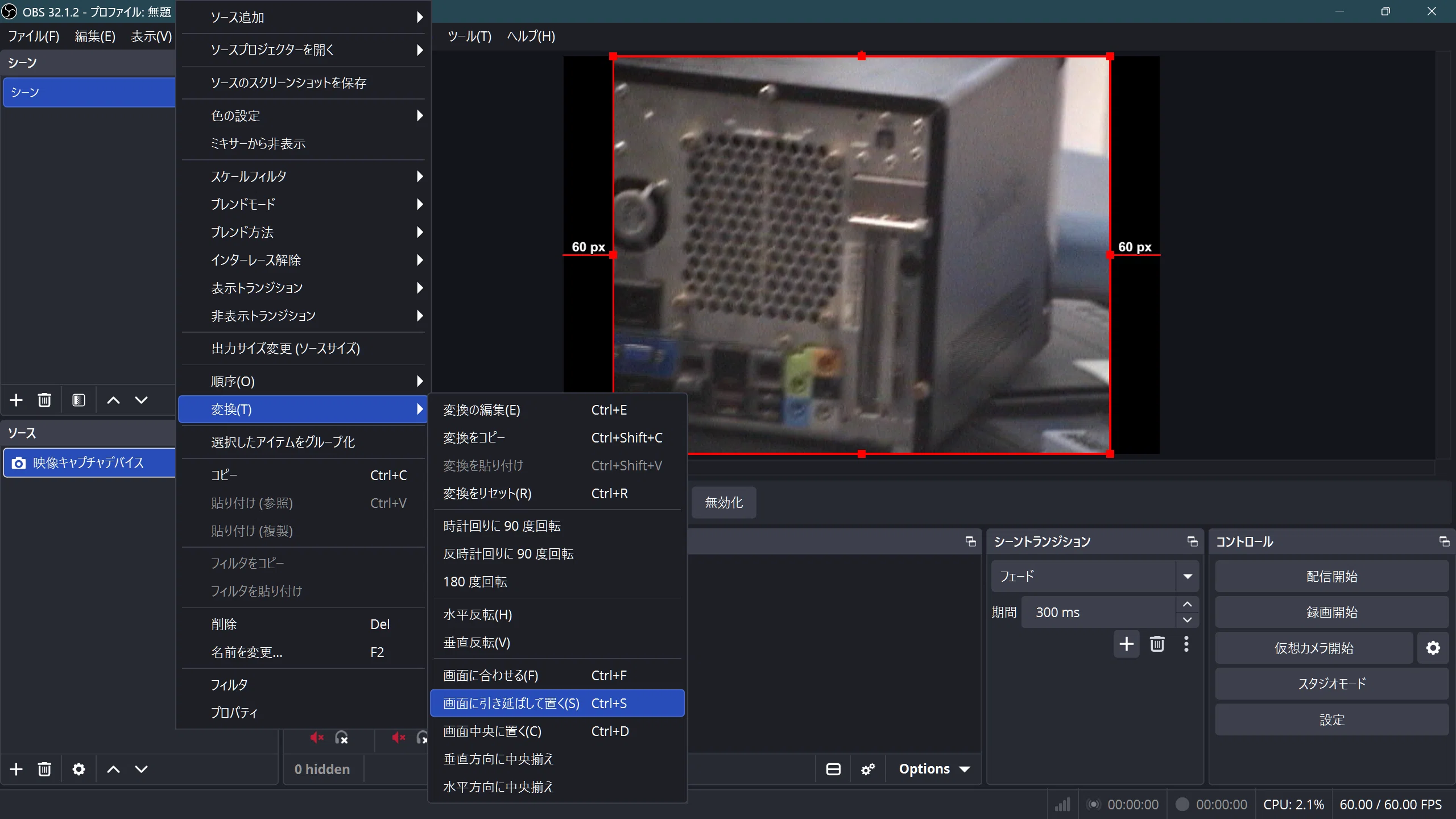Screen dimensions: 1456x819
Task: Open 設定 settings button in controls
Action: (1331, 719)
